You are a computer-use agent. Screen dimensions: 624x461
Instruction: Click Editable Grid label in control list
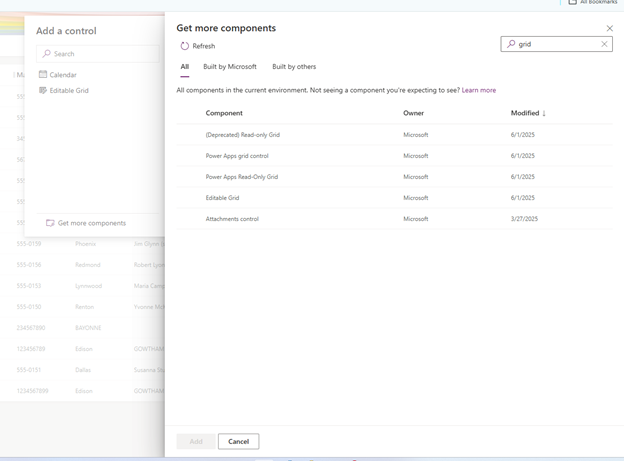tap(69, 90)
